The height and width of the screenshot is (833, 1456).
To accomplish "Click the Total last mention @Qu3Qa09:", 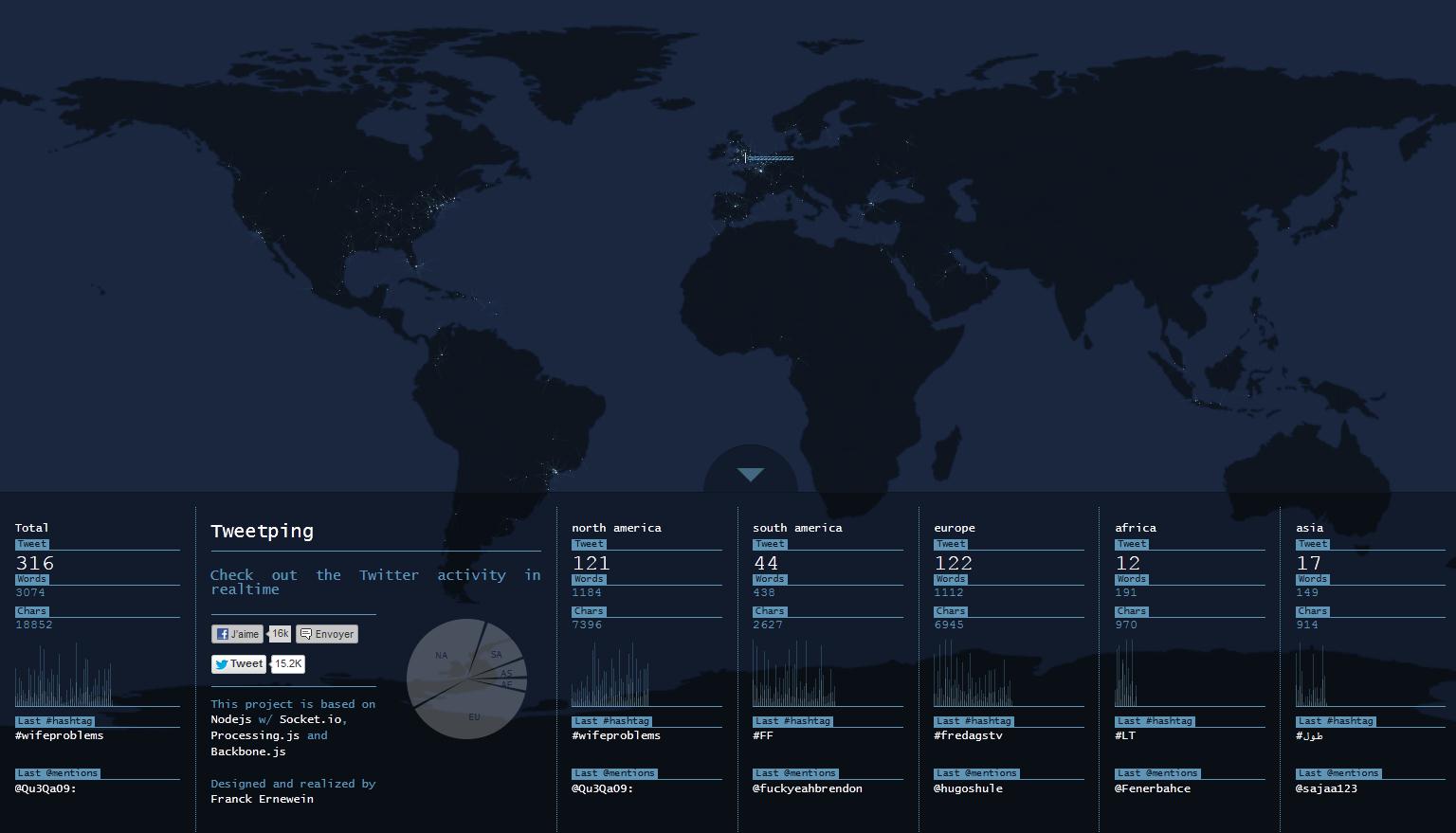I will point(45,788).
